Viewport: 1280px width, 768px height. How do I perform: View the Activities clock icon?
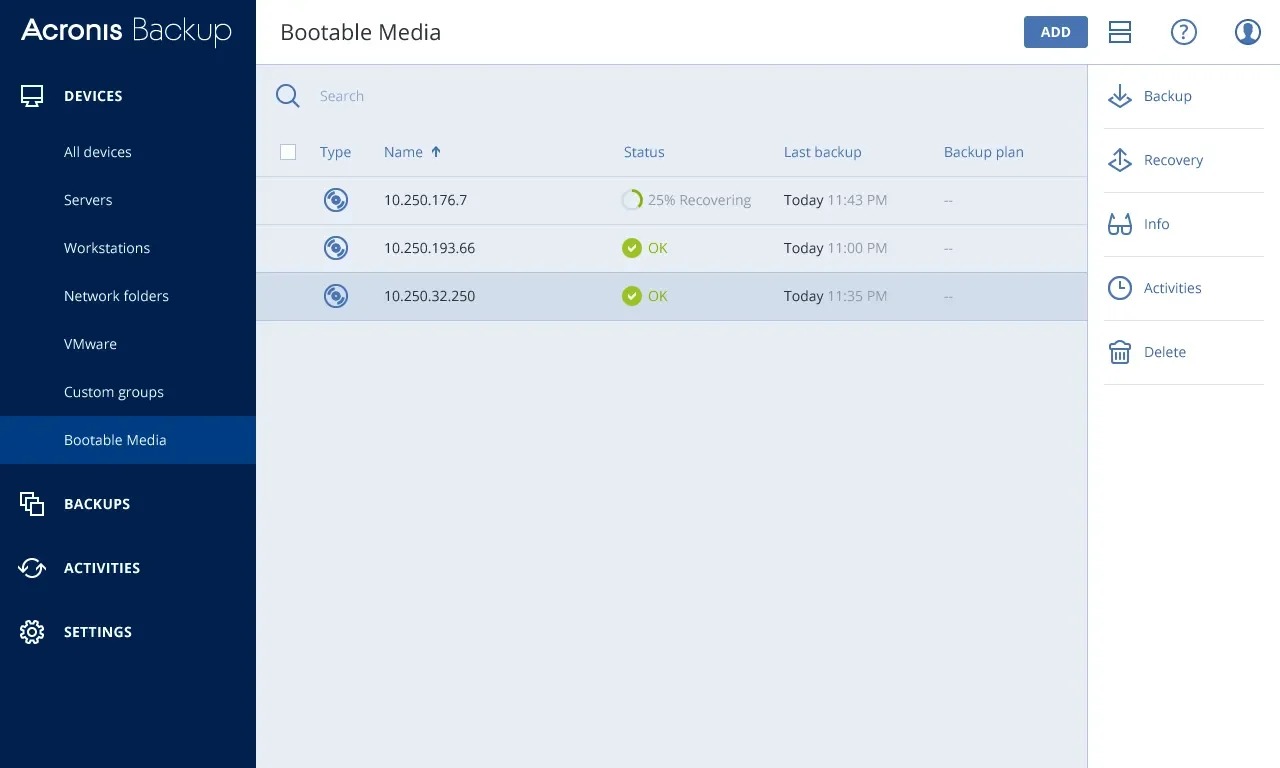click(1119, 288)
